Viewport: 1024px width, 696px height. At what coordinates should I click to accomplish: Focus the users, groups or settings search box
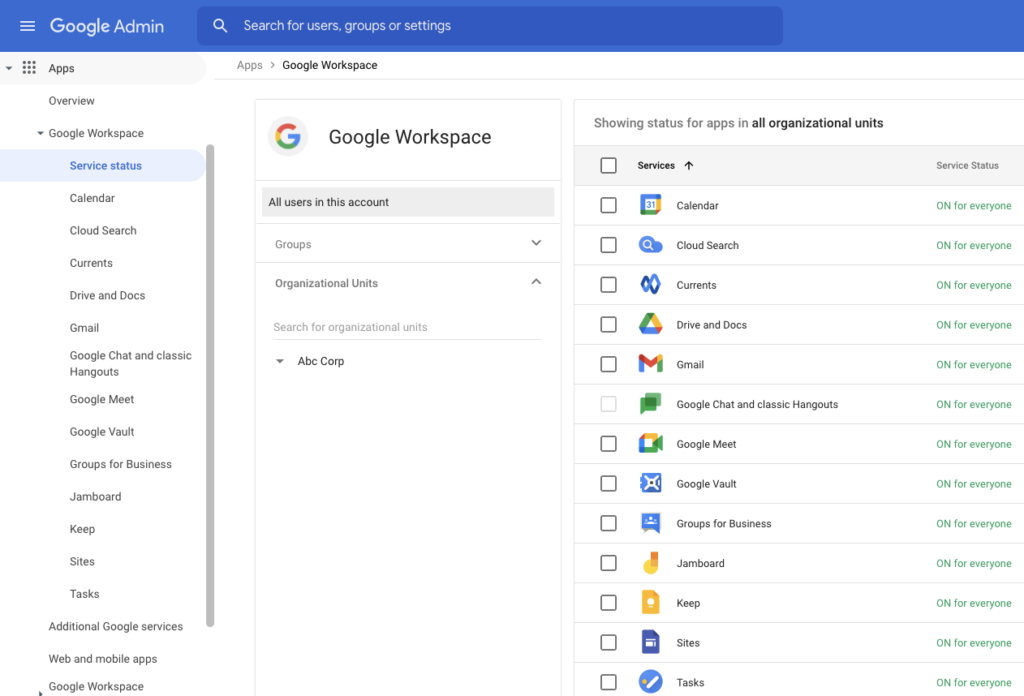pyautogui.click(x=490, y=26)
